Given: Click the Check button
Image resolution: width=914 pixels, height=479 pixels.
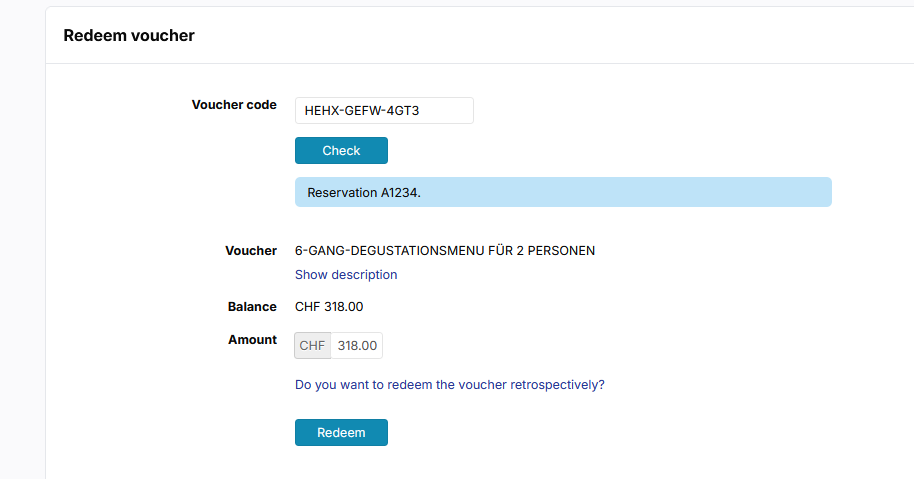Looking at the screenshot, I should point(341,150).
